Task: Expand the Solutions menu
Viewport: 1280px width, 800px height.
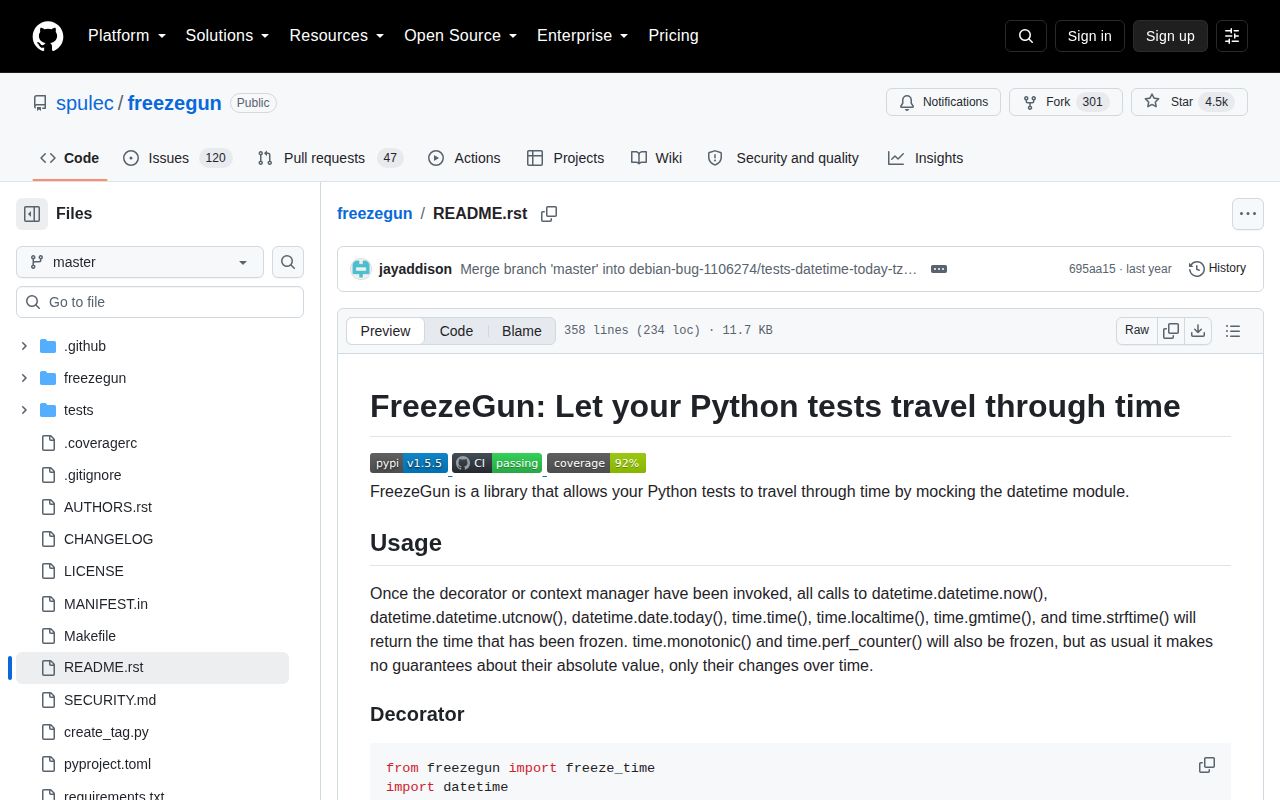Action: [x=227, y=36]
